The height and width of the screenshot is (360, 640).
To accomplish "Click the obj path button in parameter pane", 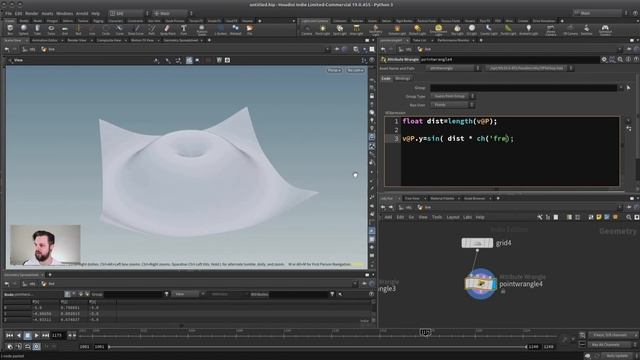I will (406, 49).
